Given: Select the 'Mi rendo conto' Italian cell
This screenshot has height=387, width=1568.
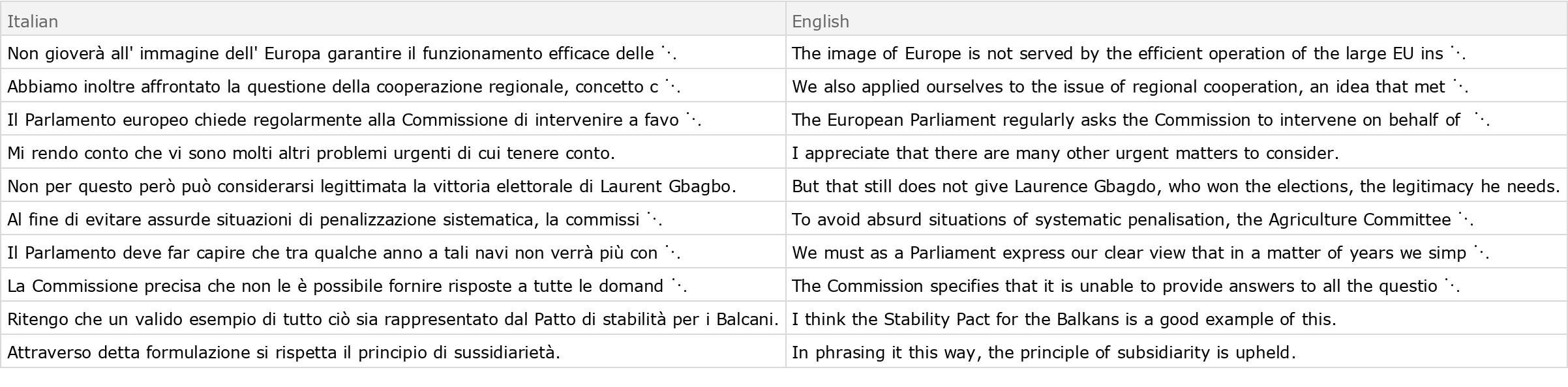Looking at the screenshot, I should (310, 153).
